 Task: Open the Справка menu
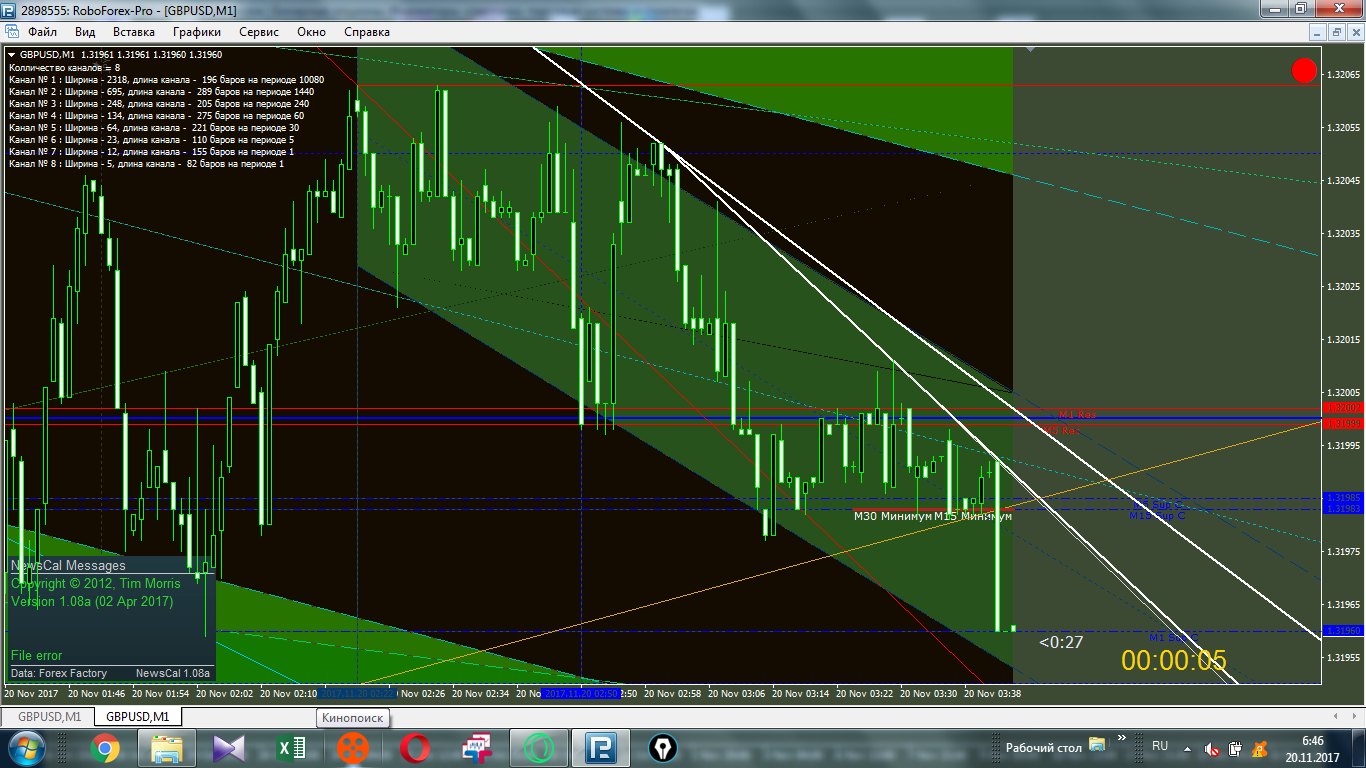367,32
